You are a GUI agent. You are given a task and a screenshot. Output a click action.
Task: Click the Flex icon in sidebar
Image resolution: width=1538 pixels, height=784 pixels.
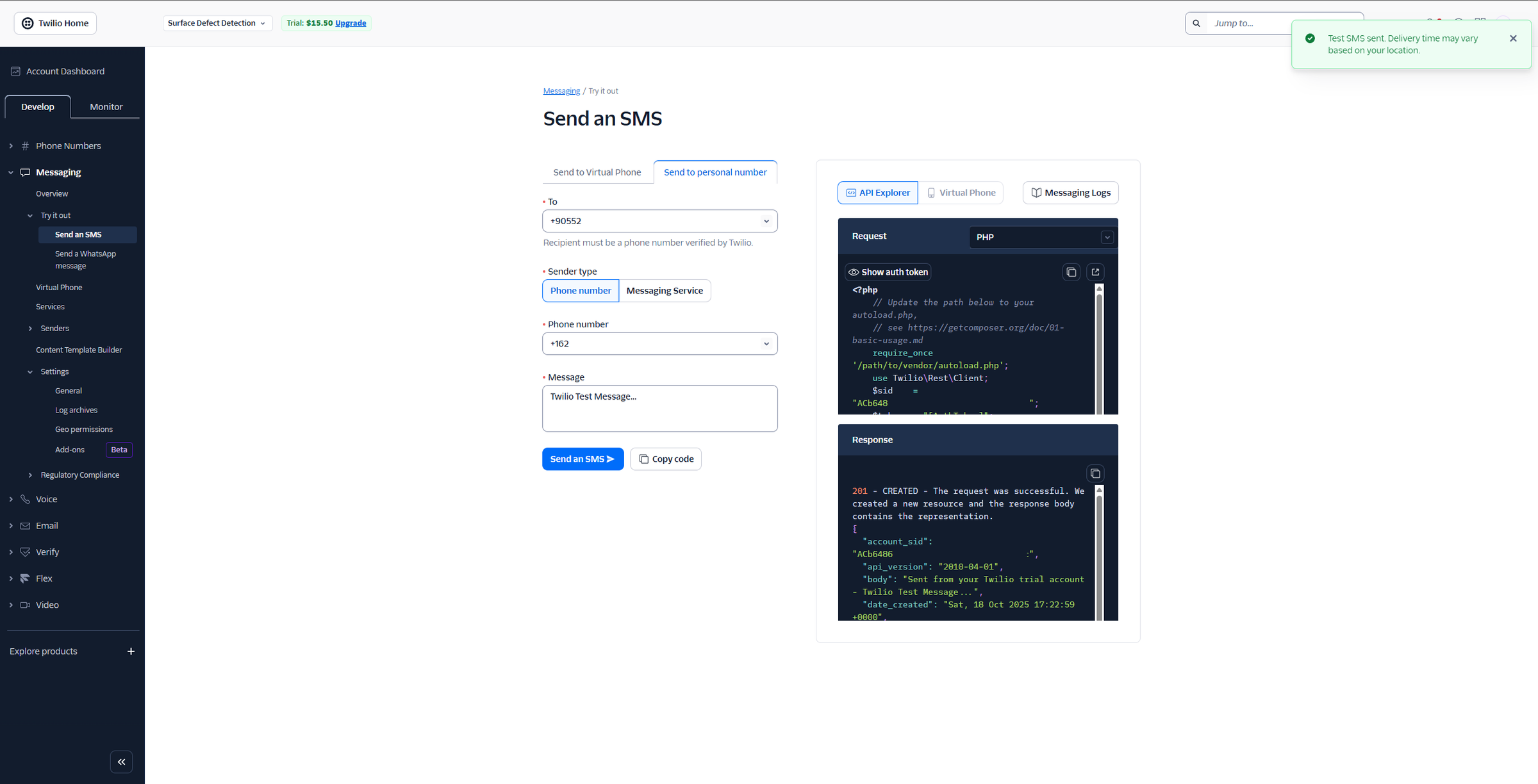click(25, 578)
